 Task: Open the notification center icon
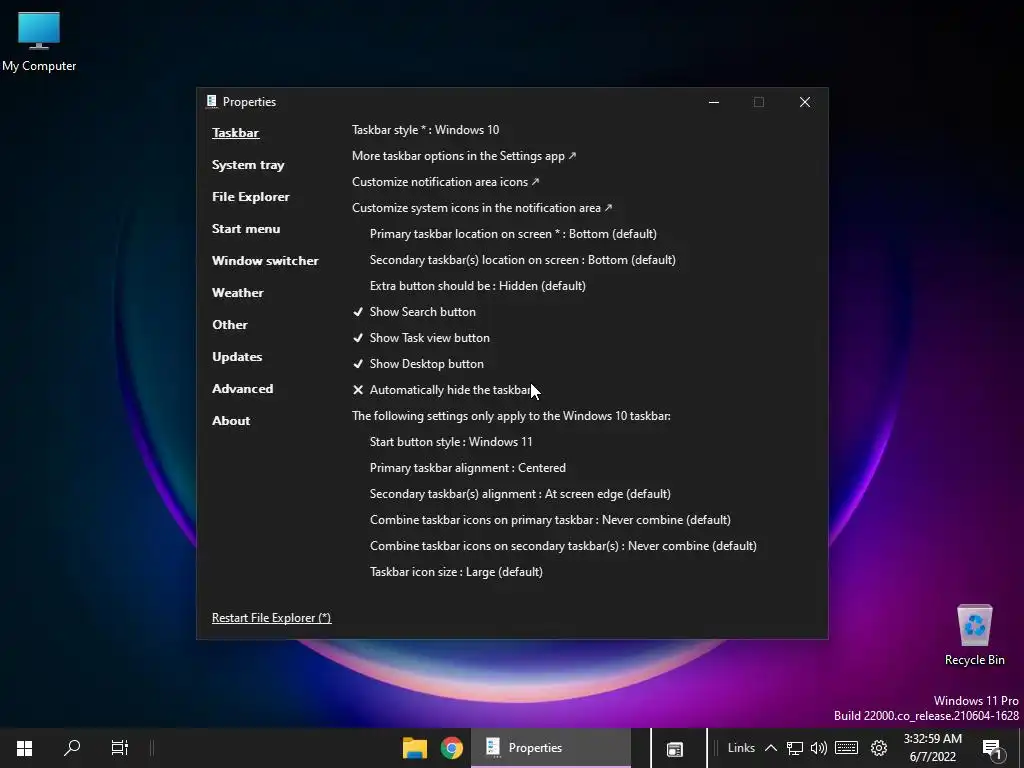click(992, 749)
